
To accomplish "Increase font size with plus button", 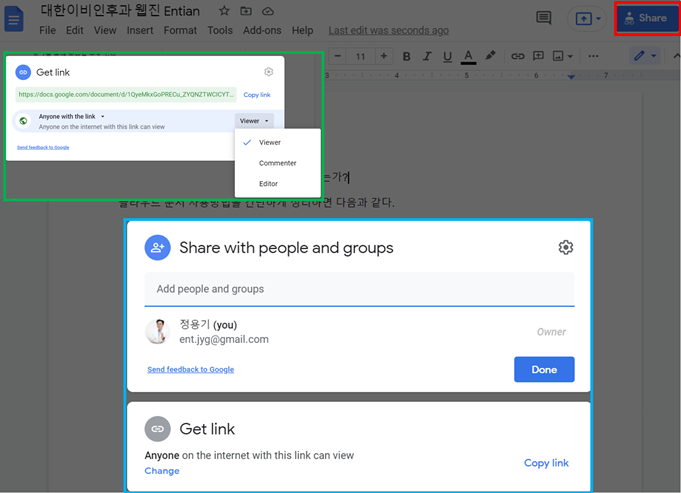I will [383, 56].
